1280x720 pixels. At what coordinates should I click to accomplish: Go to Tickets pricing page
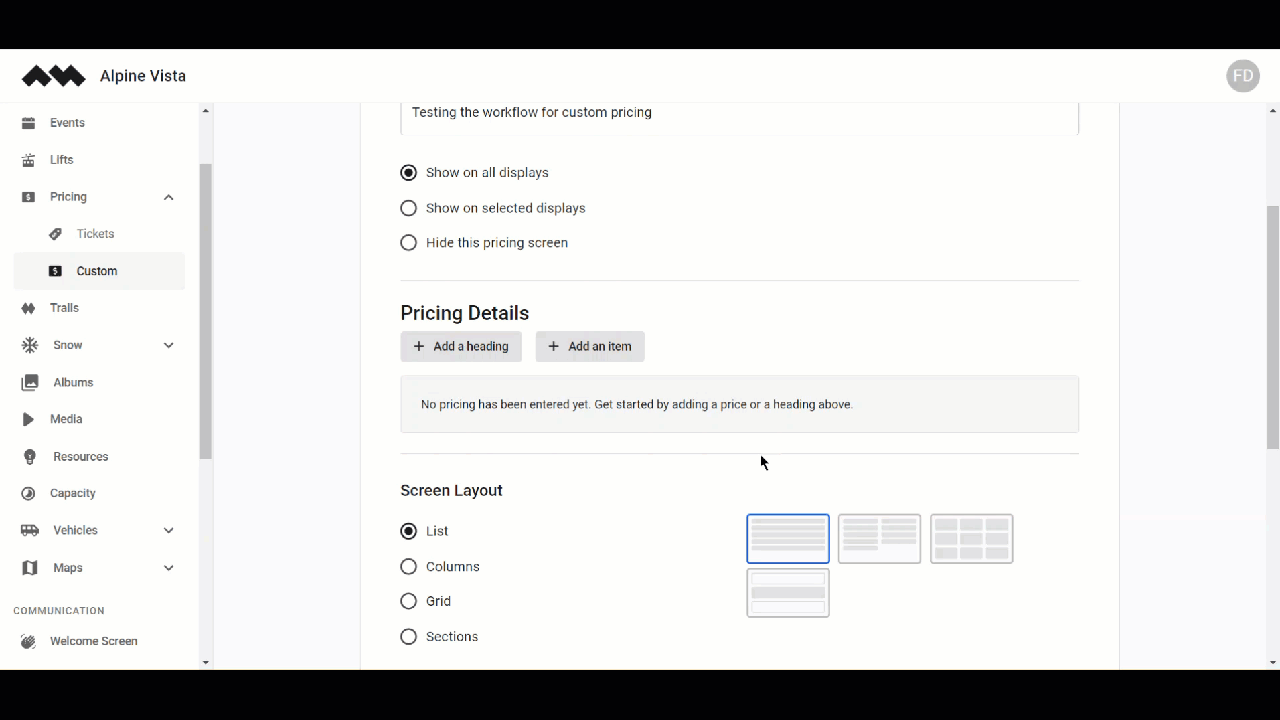[x=99, y=234]
